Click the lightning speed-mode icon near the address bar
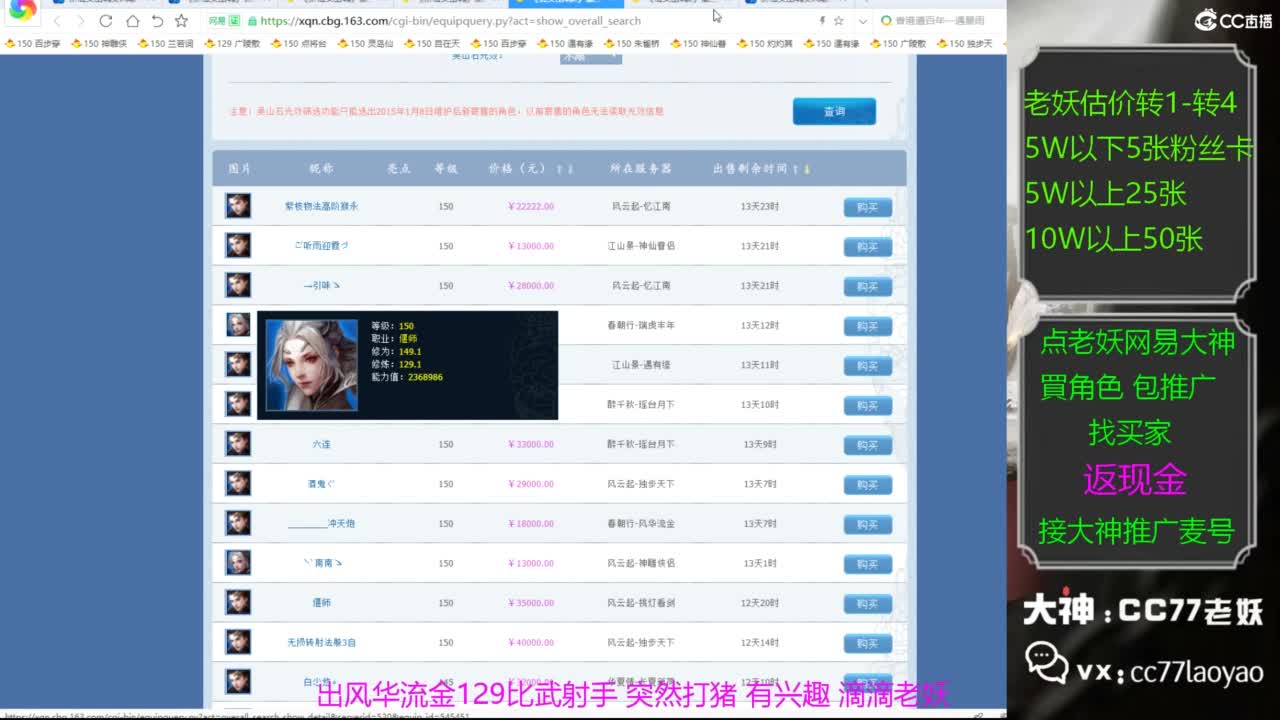The height and width of the screenshot is (720, 1280). 821,21
